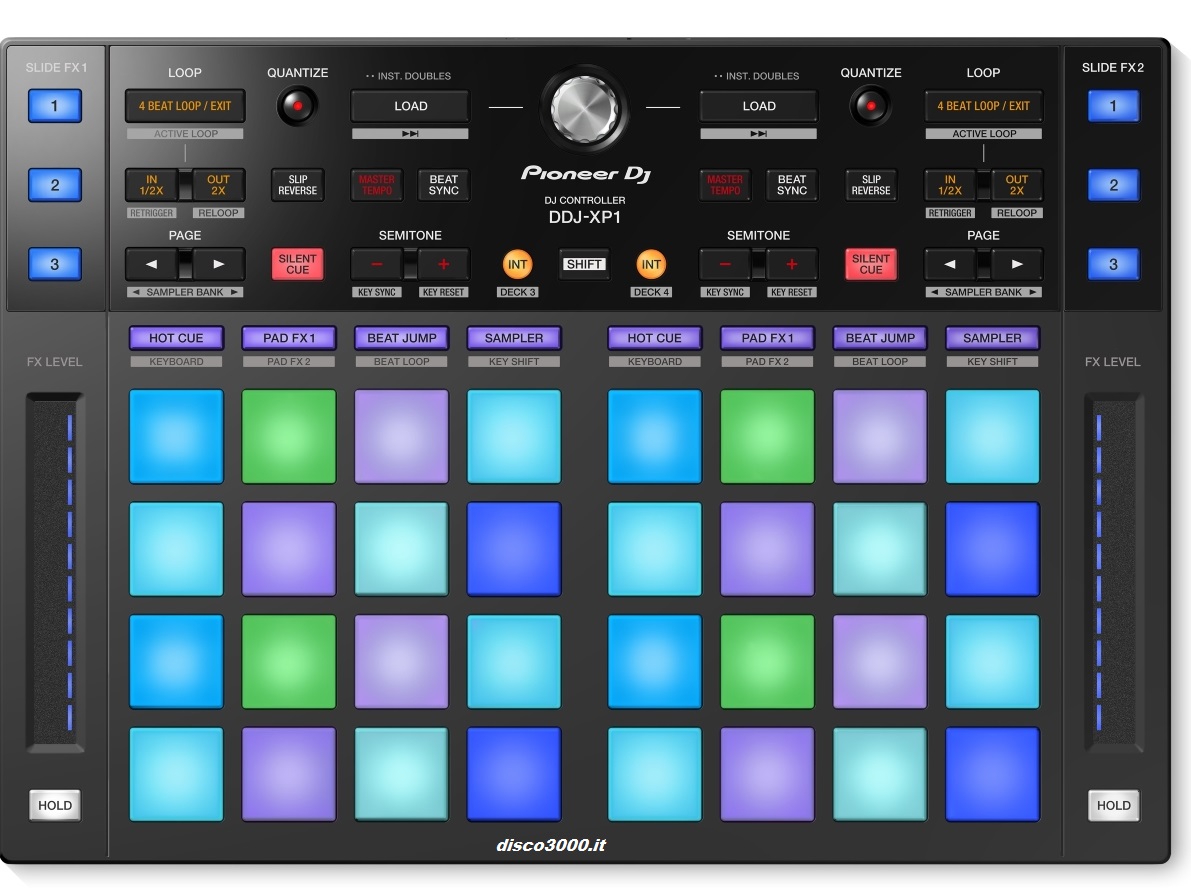
Task: Trigger SLIDE FX1 button 2
Action: tap(55, 185)
